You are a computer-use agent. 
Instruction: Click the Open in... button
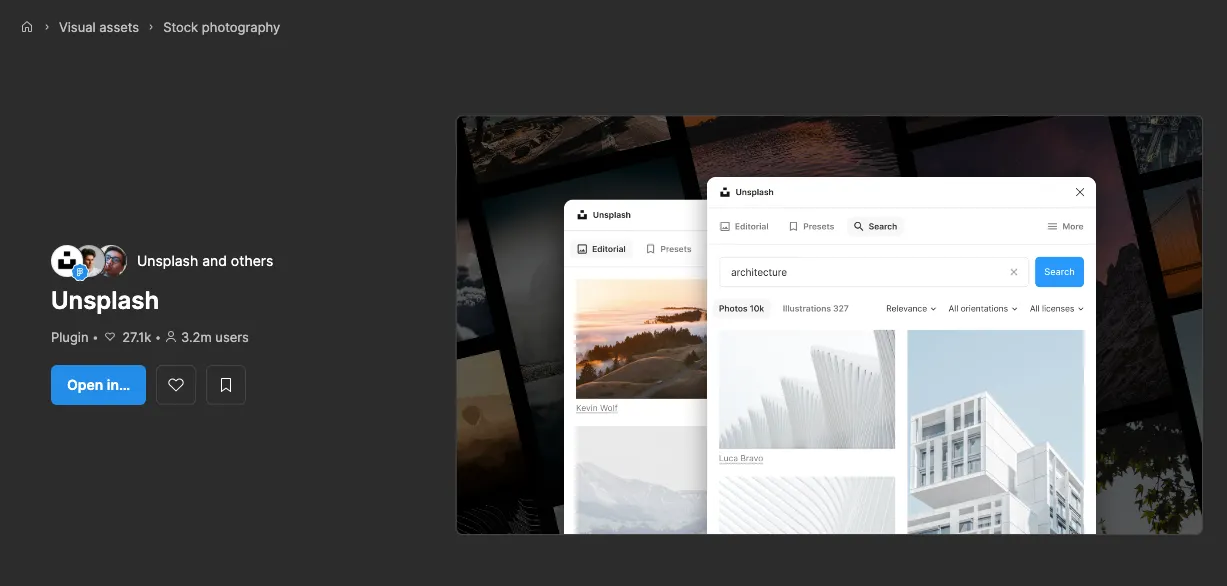click(98, 385)
